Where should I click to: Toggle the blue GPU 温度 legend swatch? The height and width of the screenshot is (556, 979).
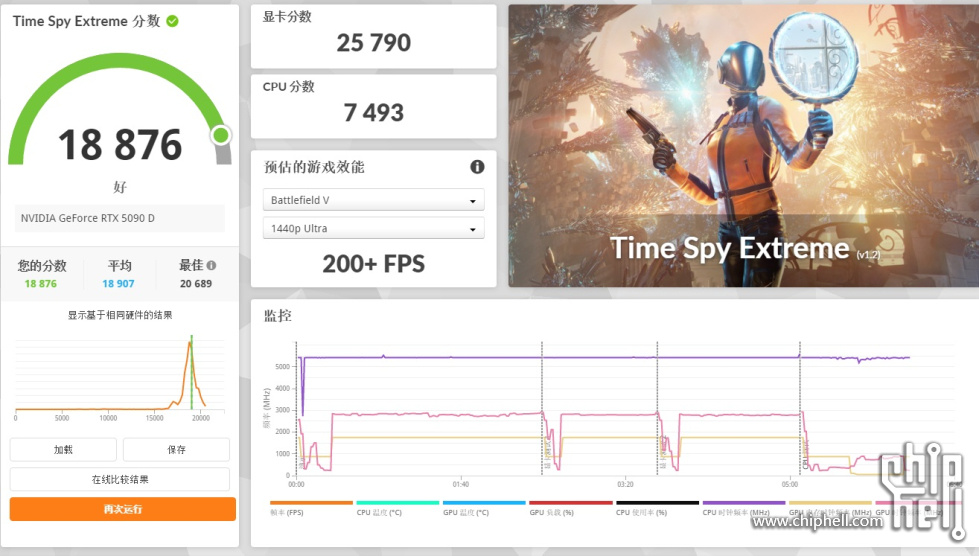click(x=484, y=502)
